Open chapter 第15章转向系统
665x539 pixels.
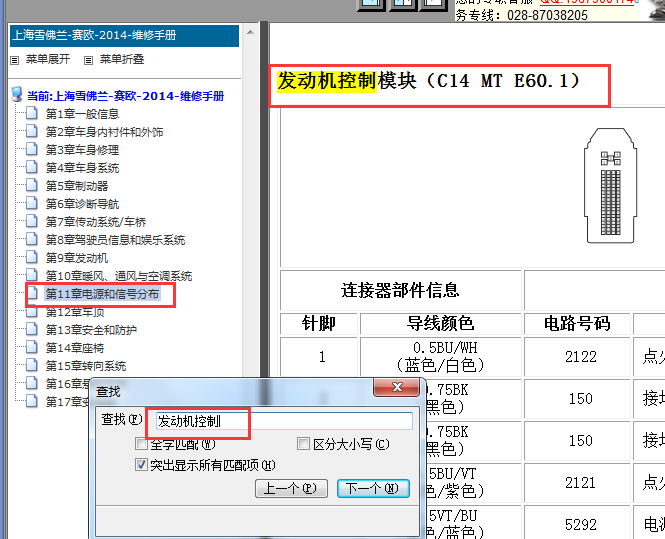tap(86, 366)
